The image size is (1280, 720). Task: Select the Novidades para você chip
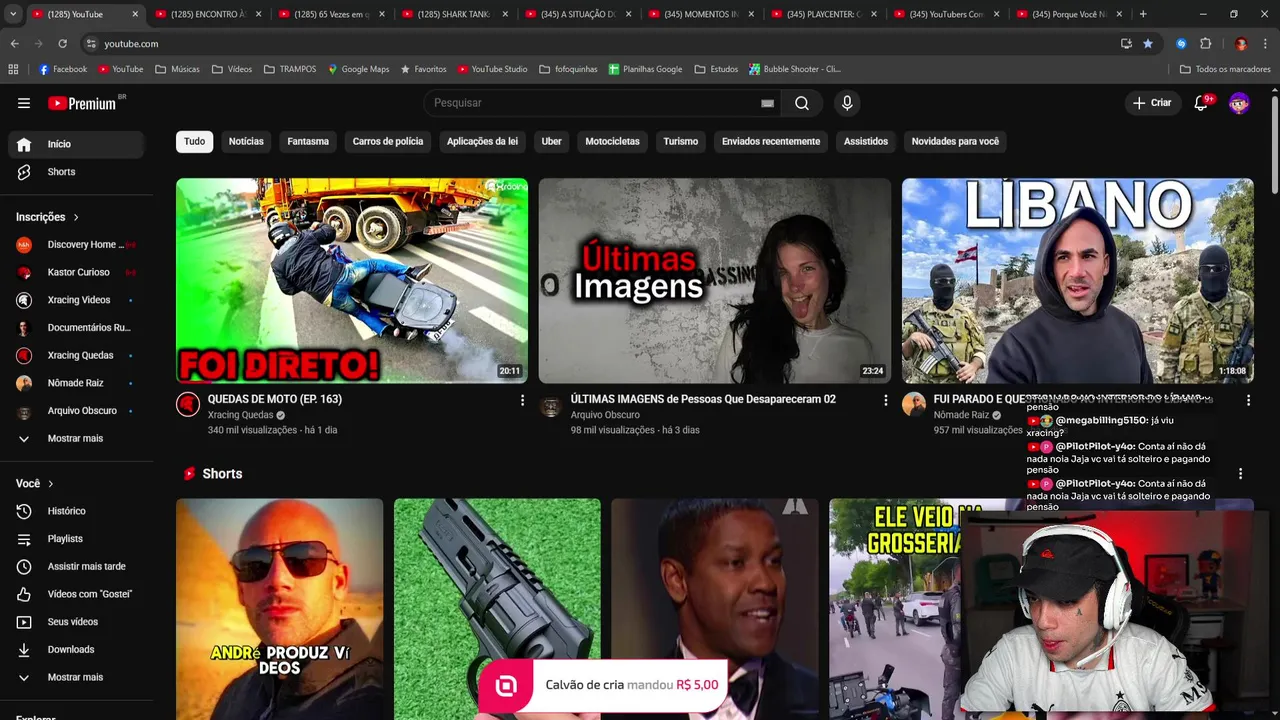tap(955, 141)
